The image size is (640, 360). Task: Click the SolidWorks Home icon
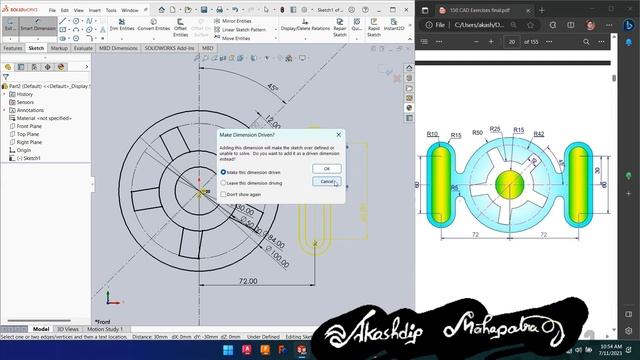tap(162, 10)
